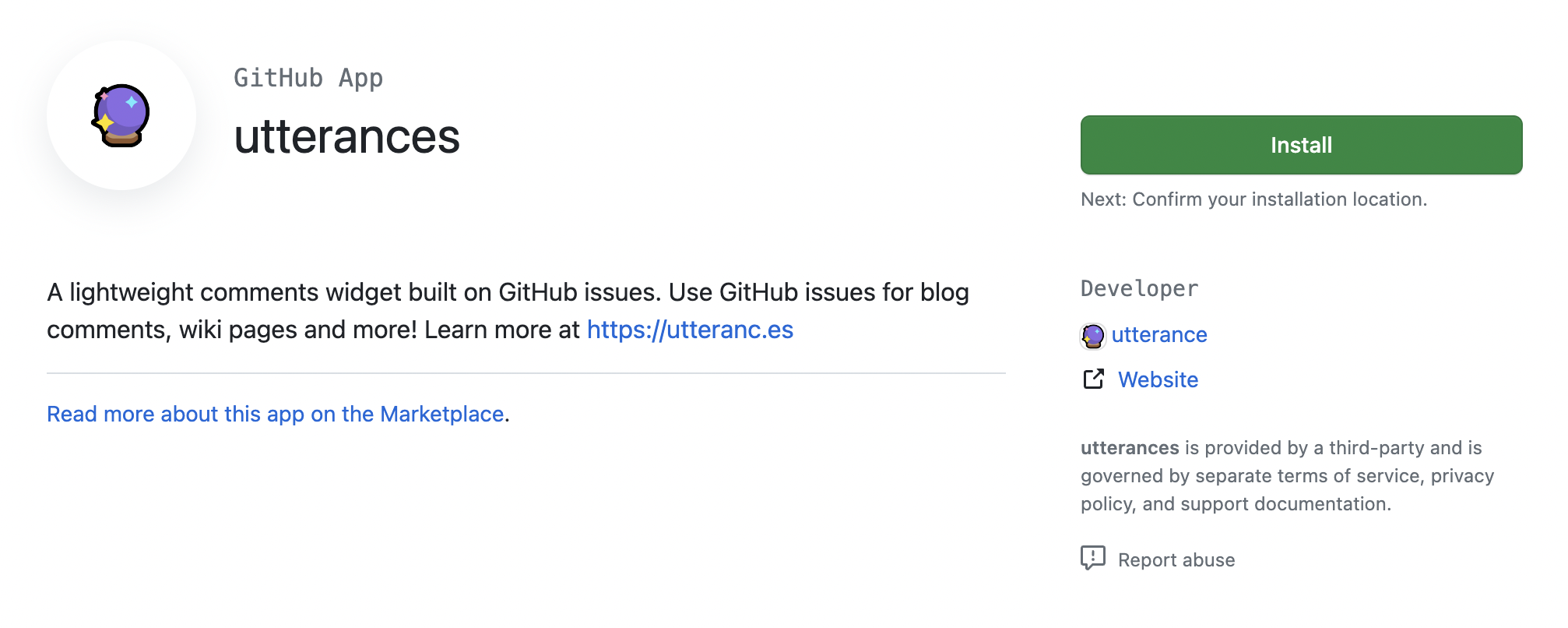Click the utterances crystal ball logo
The image size is (1568, 628).
121,115
